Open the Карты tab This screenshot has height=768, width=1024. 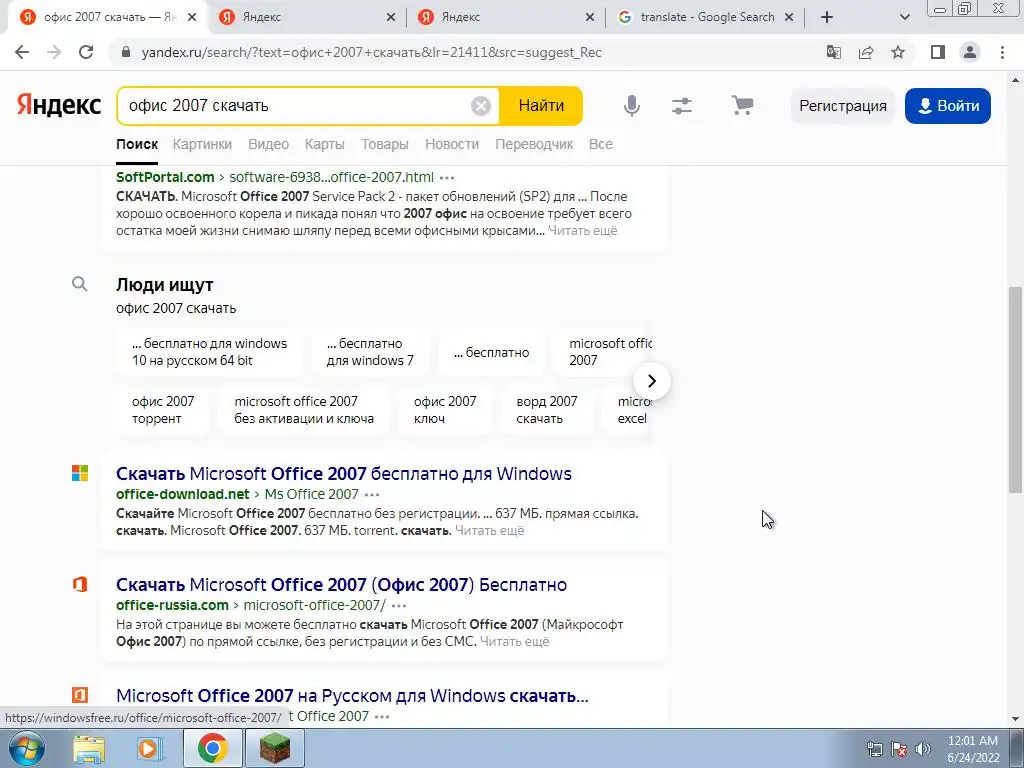pyautogui.click(x=325, y=144)
